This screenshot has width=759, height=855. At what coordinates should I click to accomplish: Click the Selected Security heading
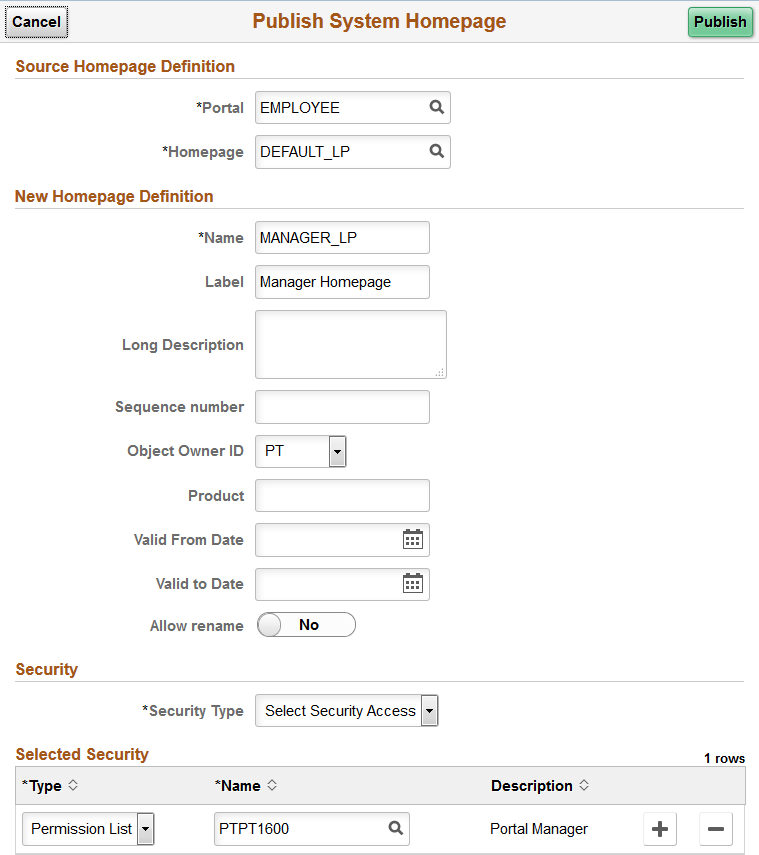click(x=82, y=754)
